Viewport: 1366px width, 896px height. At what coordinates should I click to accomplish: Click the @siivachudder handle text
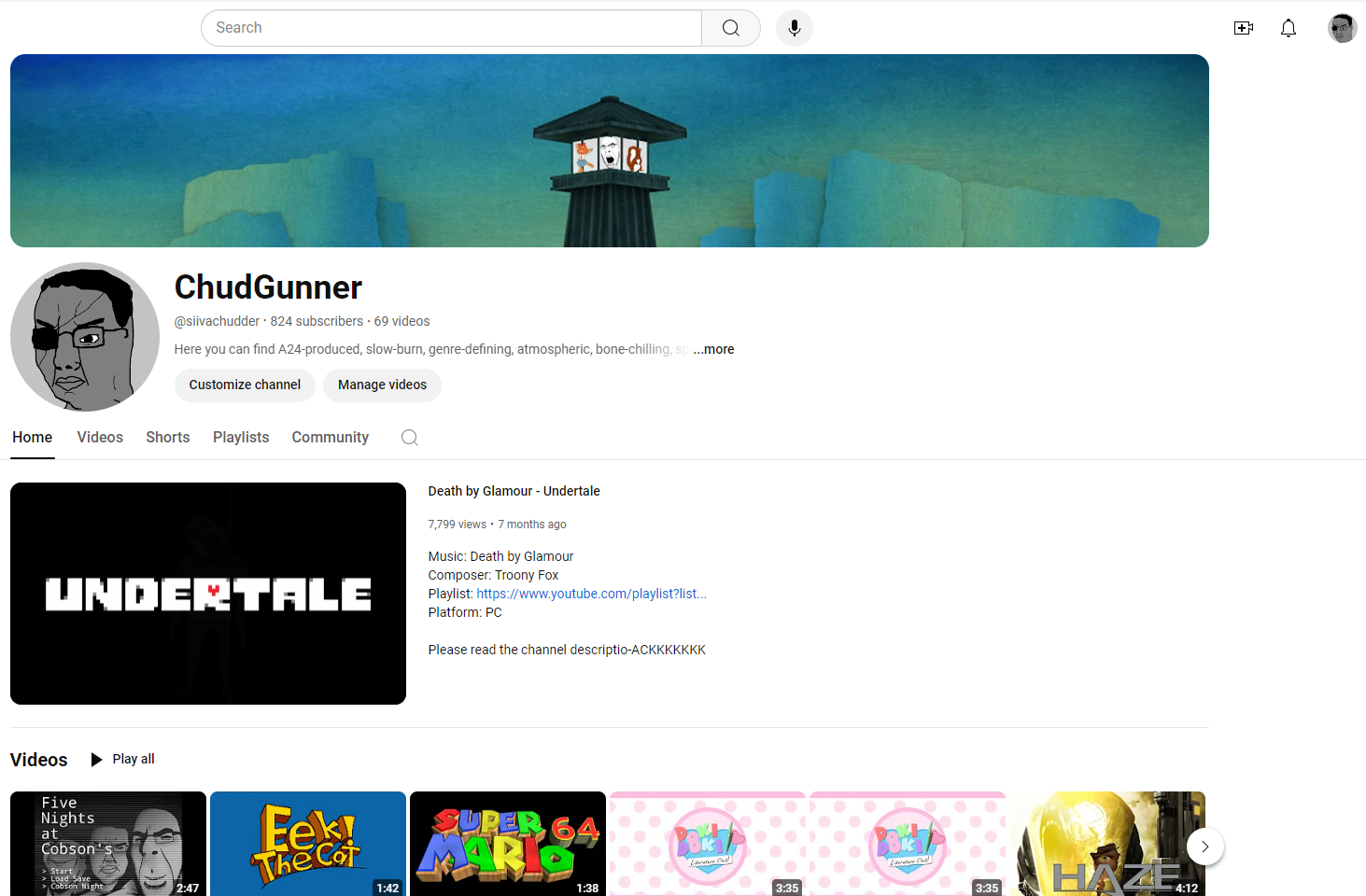point(218,321)
